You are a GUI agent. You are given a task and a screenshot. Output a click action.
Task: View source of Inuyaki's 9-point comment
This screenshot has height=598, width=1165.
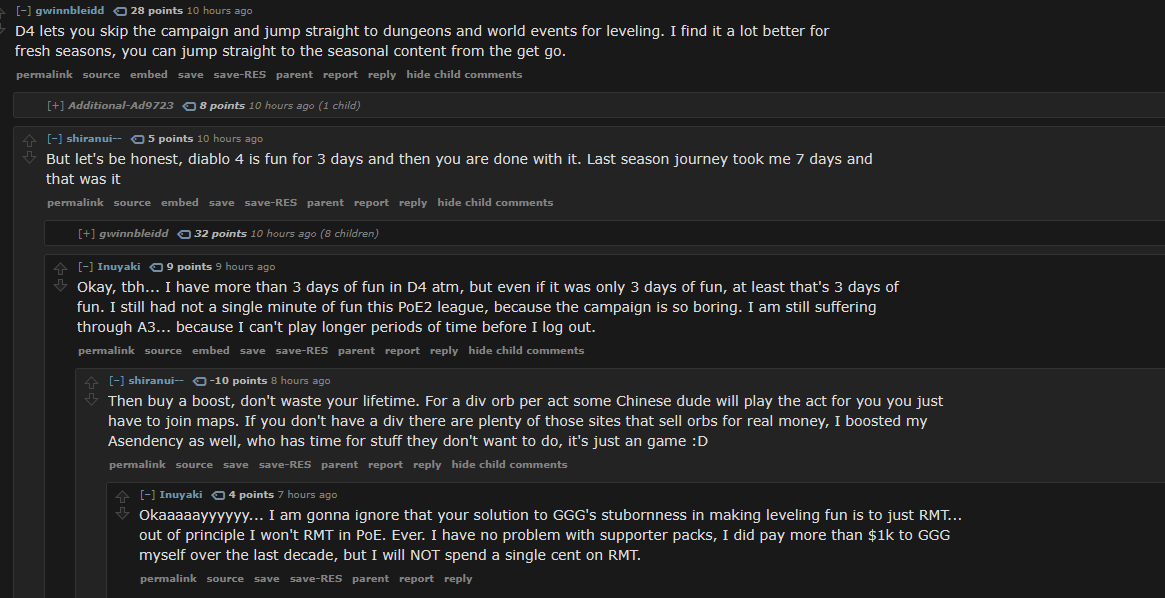163,351
